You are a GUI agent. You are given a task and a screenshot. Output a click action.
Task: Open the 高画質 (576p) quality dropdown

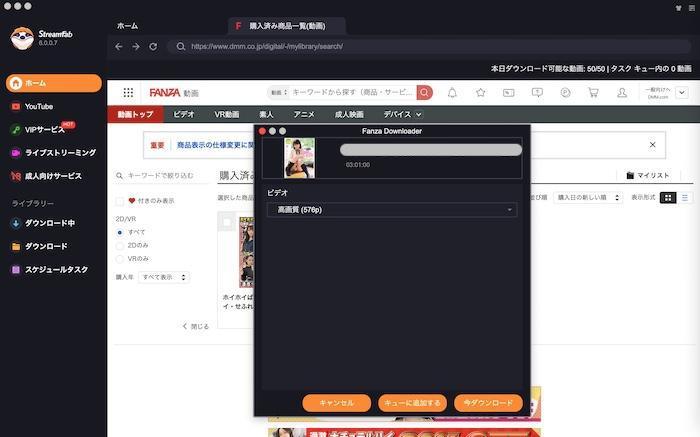392,210
